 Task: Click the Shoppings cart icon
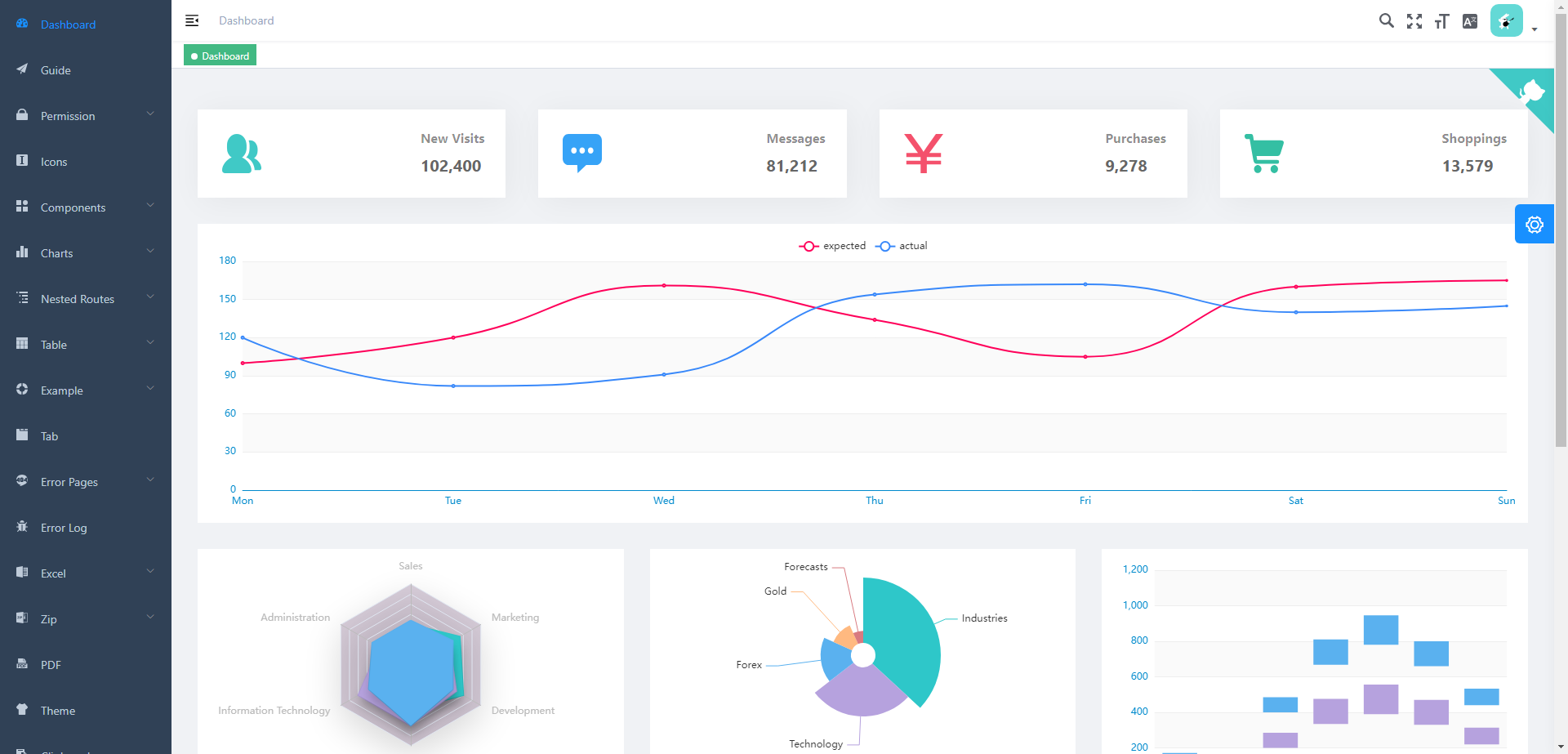tap(1264, 153)
